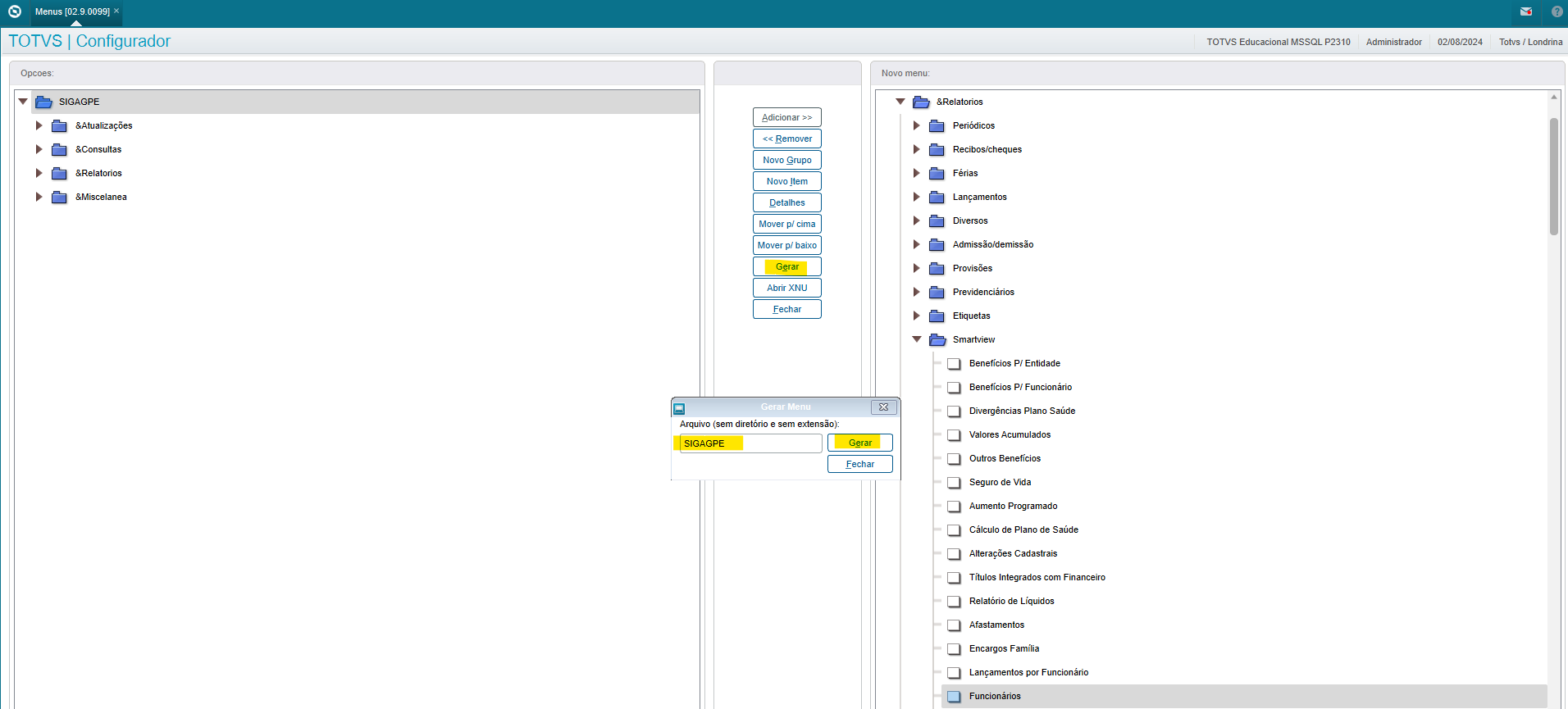Click the Benefícios P/ Entidade item icon
The width and height of the screenshot is (1568, 709).
click(x=954, y=363)
